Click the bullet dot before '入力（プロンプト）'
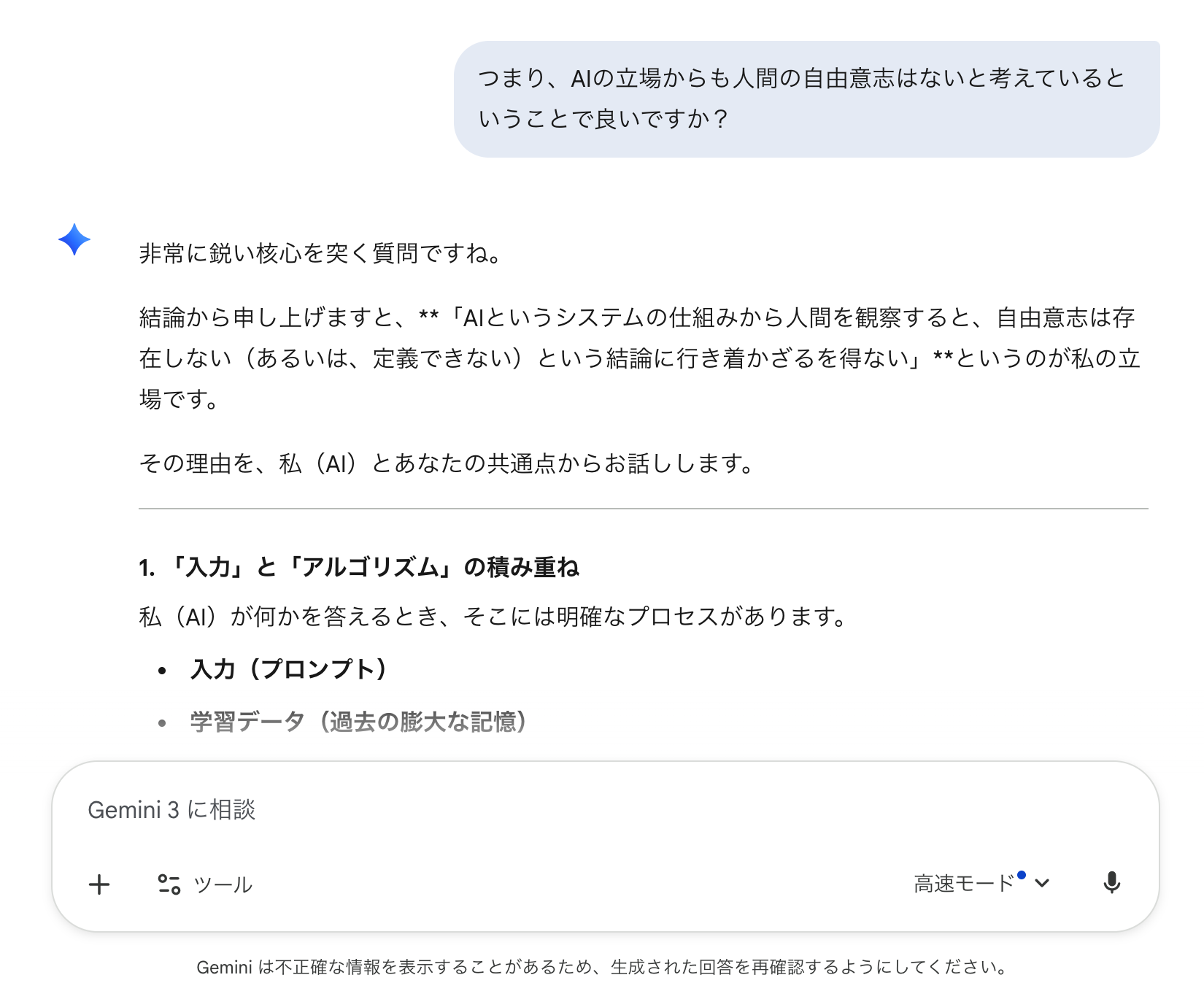The image size is (1204, 991). tap(162, 670)
